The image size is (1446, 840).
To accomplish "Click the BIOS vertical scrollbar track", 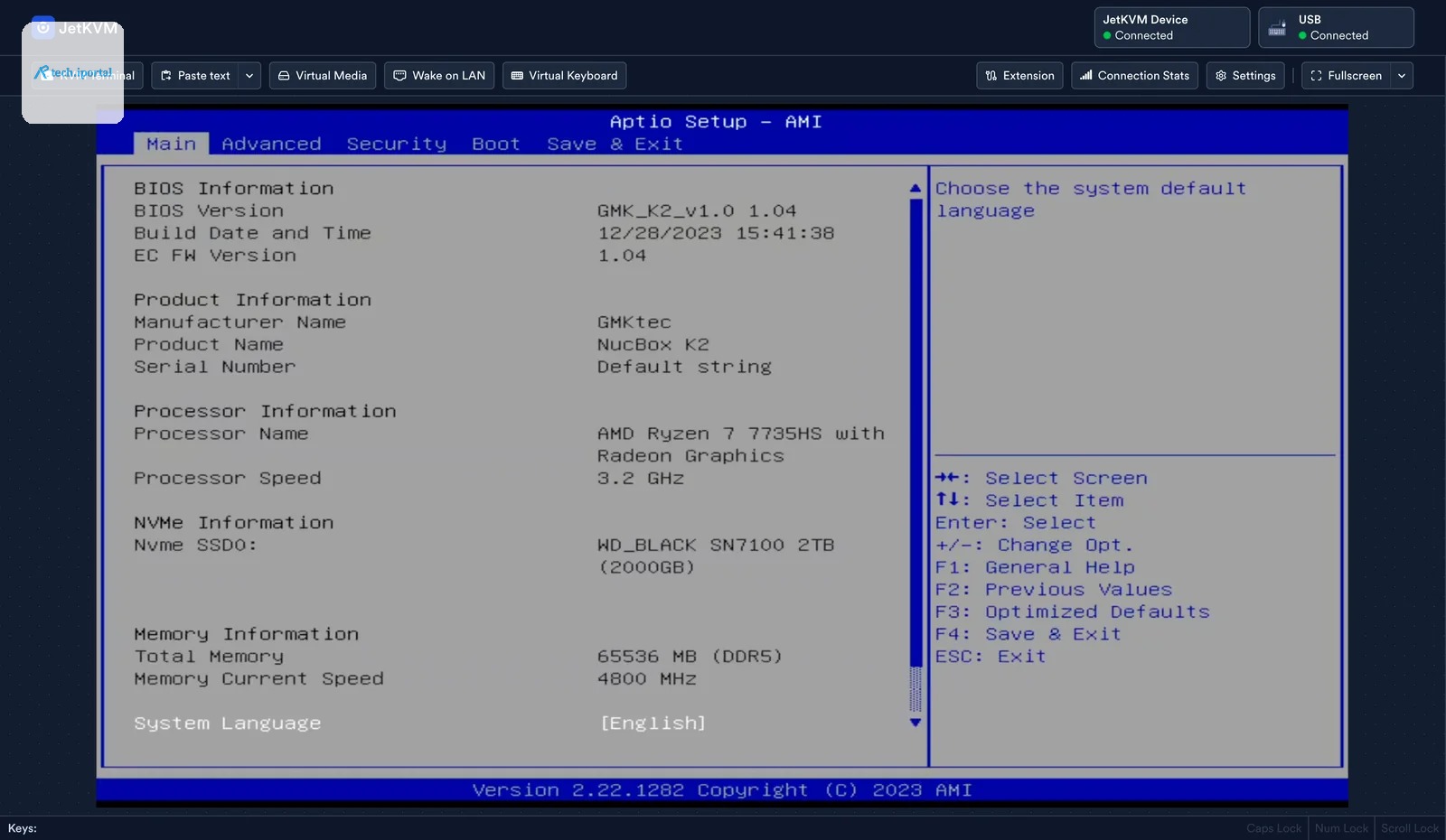I will click(915, 455).
